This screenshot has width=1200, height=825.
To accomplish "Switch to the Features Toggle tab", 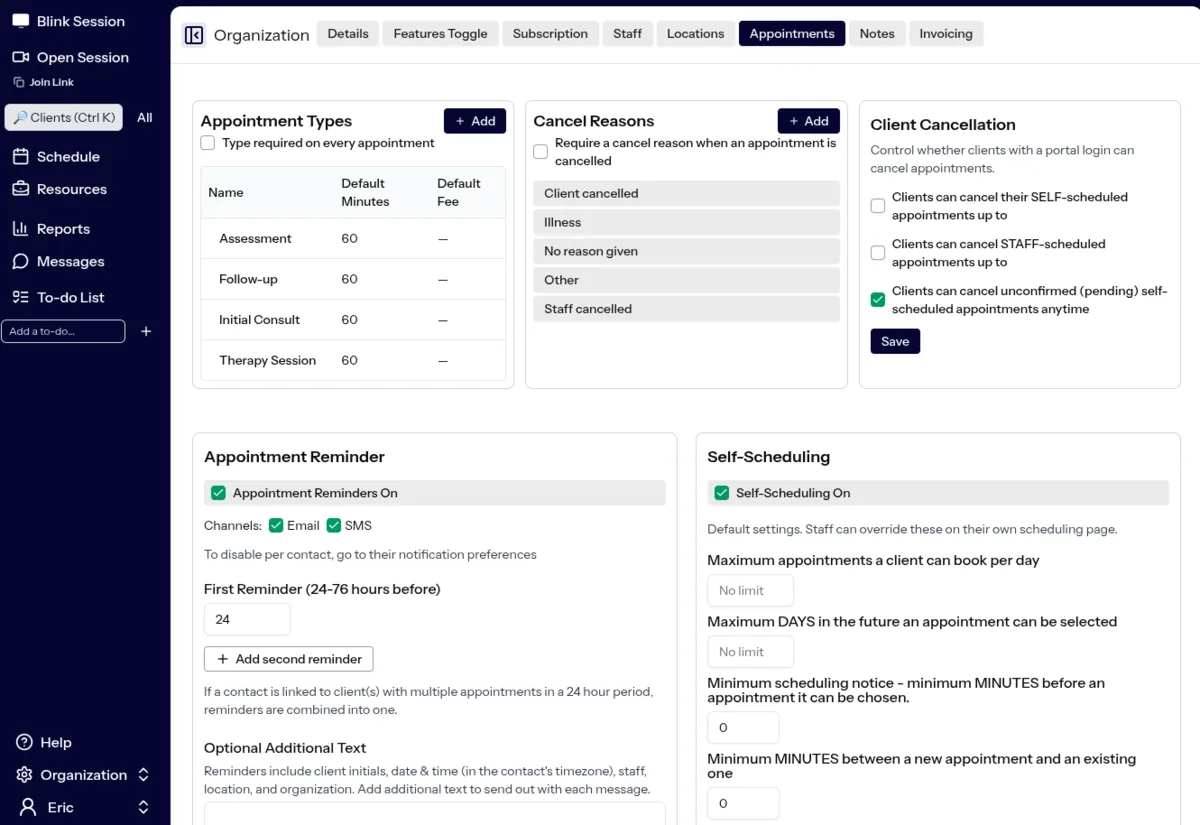I will pos(440,33).
